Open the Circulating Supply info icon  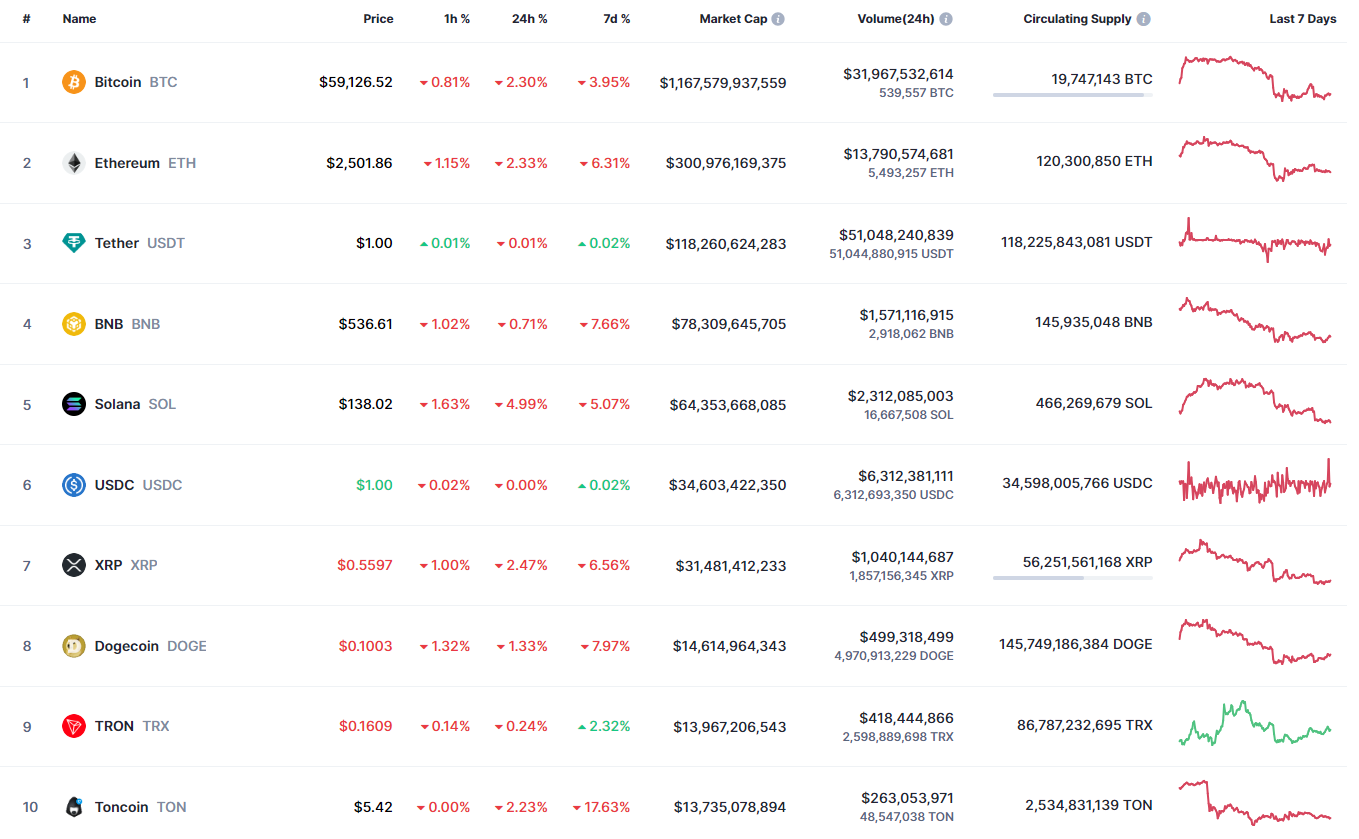1143,19
